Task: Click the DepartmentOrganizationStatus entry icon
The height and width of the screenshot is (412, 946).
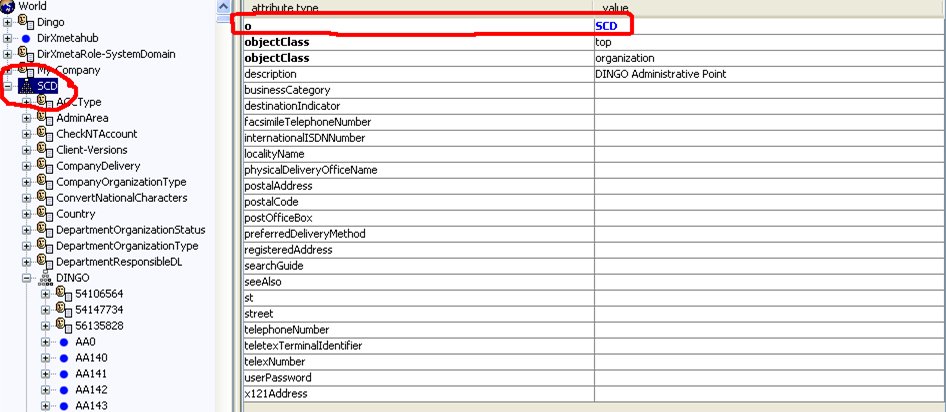Action: tap(45, 229)
